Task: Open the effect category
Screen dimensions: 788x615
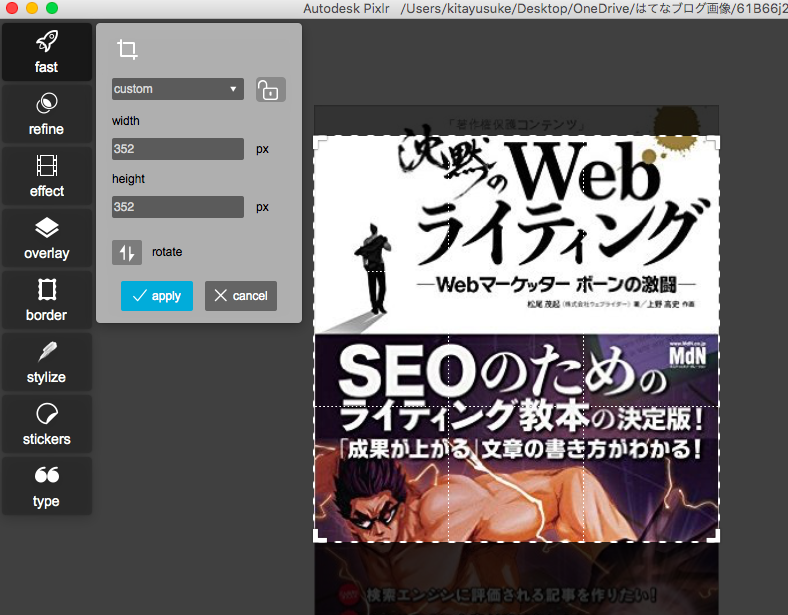Action: (47, 176)
